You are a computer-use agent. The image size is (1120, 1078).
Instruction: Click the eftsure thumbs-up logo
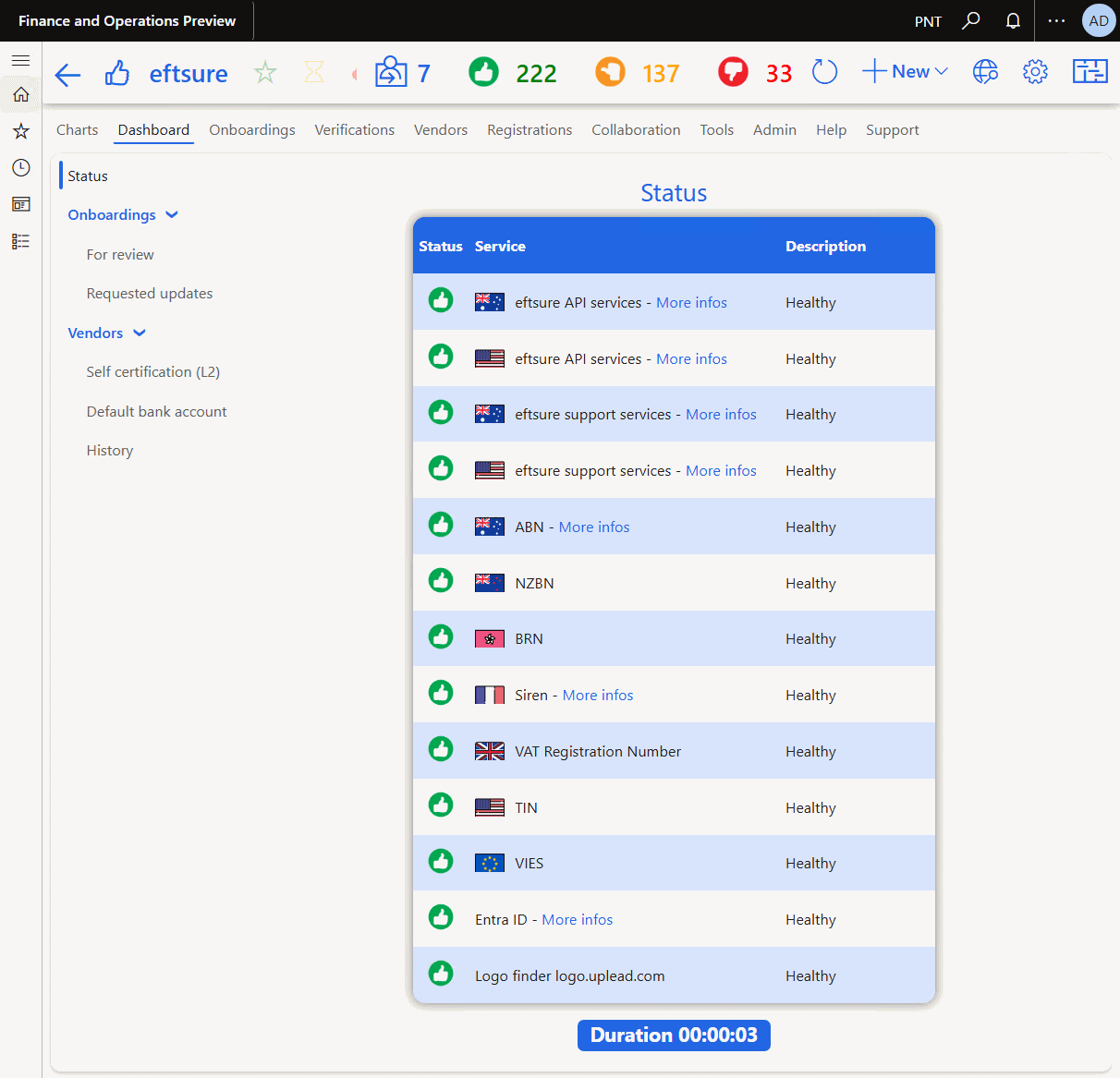(116, 73)
